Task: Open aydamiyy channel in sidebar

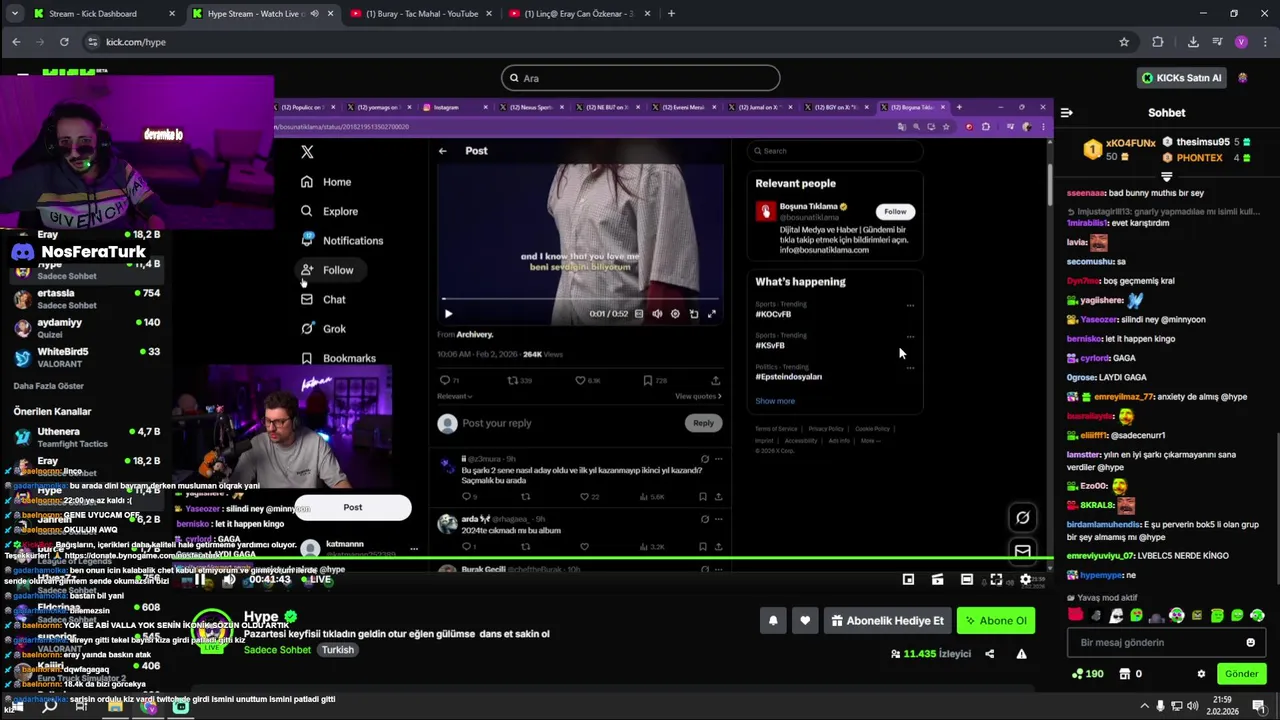Action: coord(85,328)
